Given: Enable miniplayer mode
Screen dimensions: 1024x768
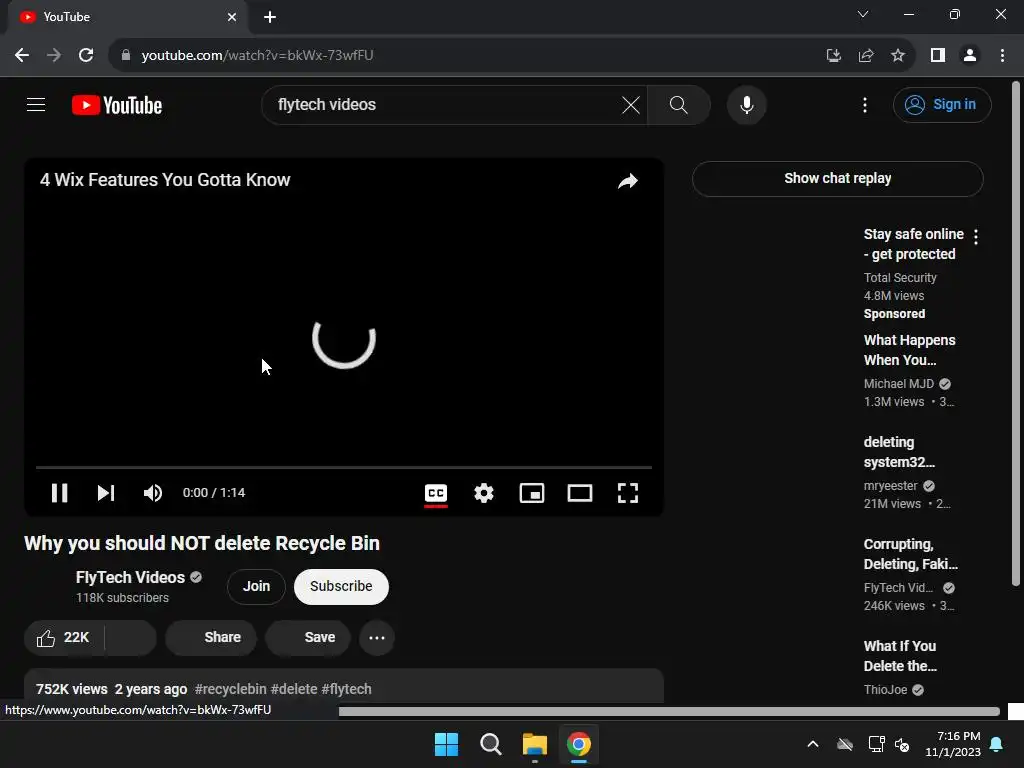Looking at the screenshot, I should (x=532, y=493).
